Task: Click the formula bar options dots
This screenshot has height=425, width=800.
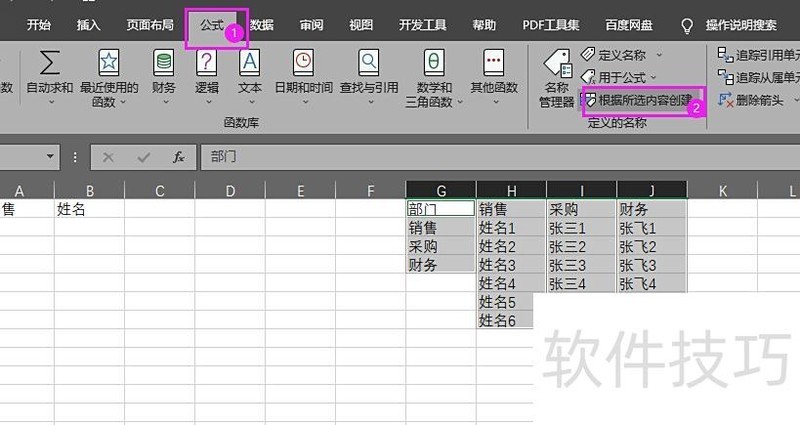Action: pos(75,157)
